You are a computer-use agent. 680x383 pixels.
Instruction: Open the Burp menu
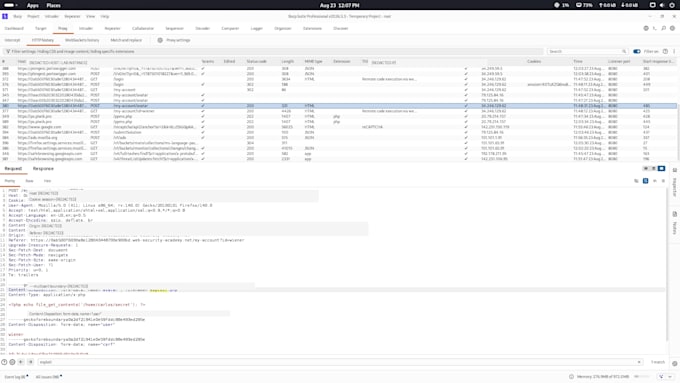click(17, 16)
